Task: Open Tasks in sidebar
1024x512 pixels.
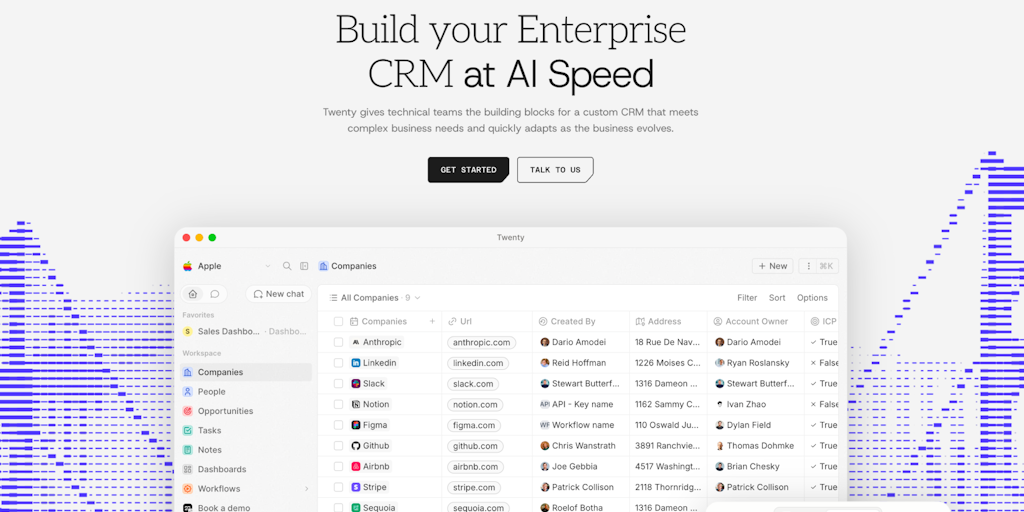Action: click(x=246, y=430)
